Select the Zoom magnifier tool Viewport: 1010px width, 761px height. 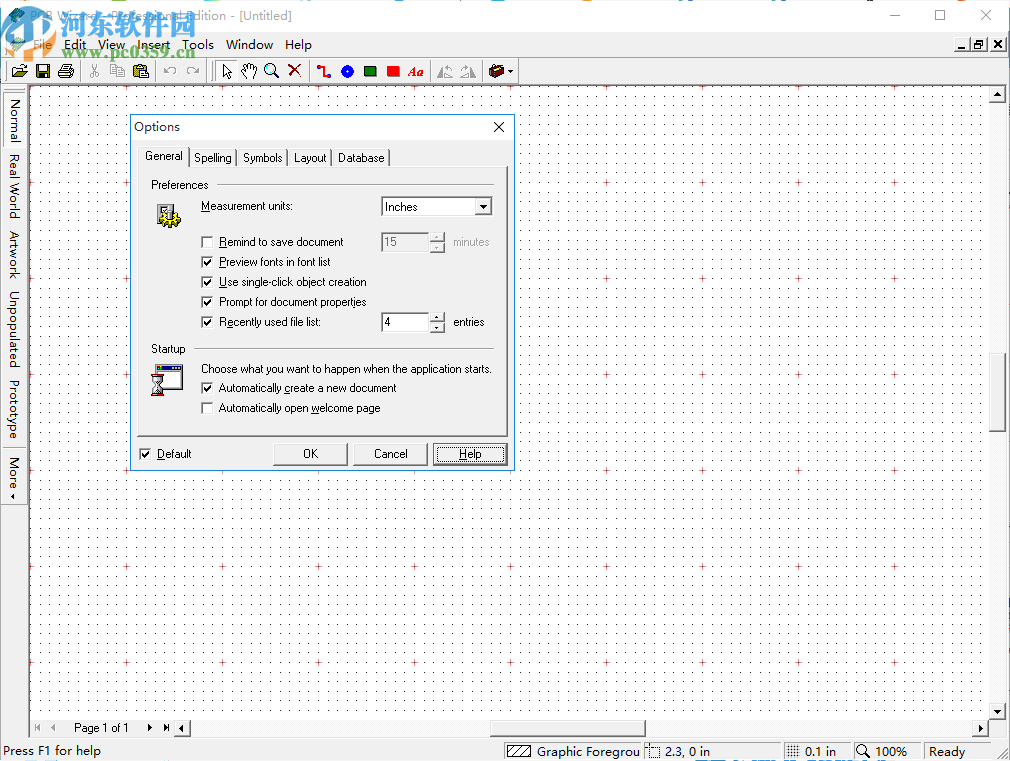pos(271,71)
